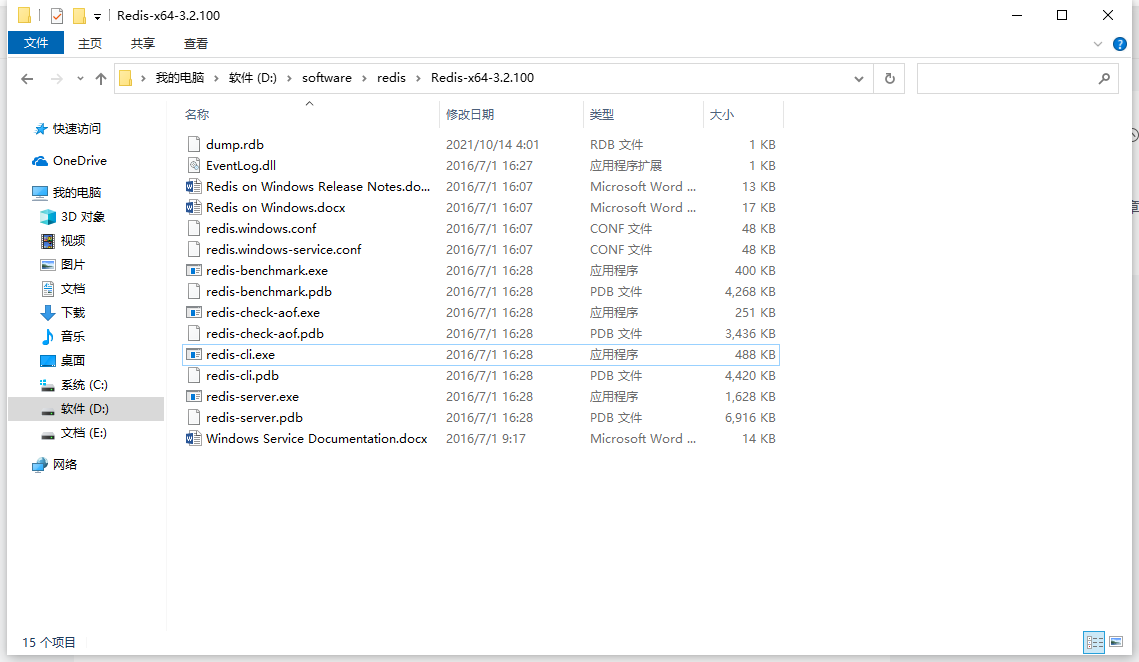Select redis-check-aof.pdb file icon
The width and height of the screenshot is (1139, 662).
193,334
